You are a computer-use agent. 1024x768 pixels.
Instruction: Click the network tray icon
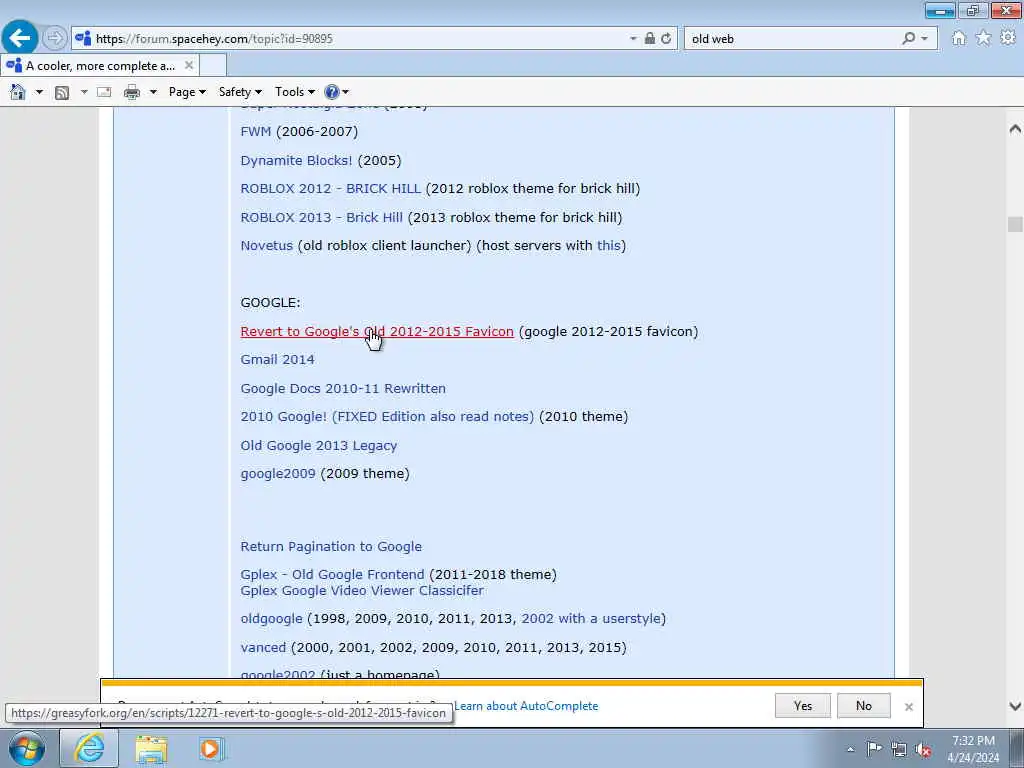point(899,749)
